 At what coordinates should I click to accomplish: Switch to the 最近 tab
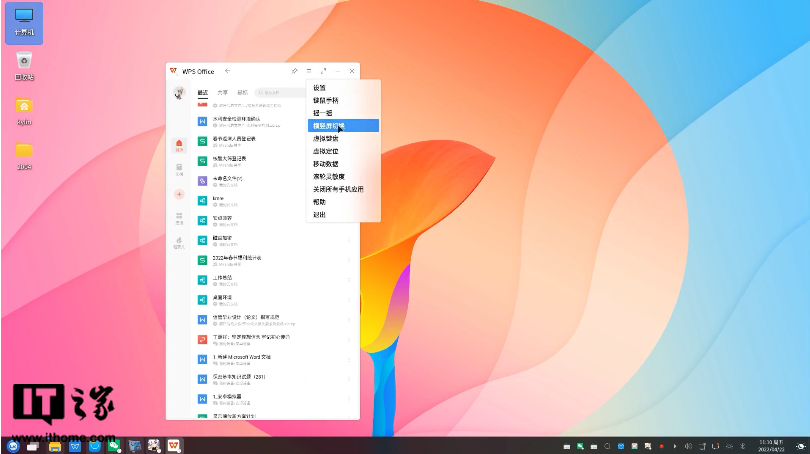202,92
